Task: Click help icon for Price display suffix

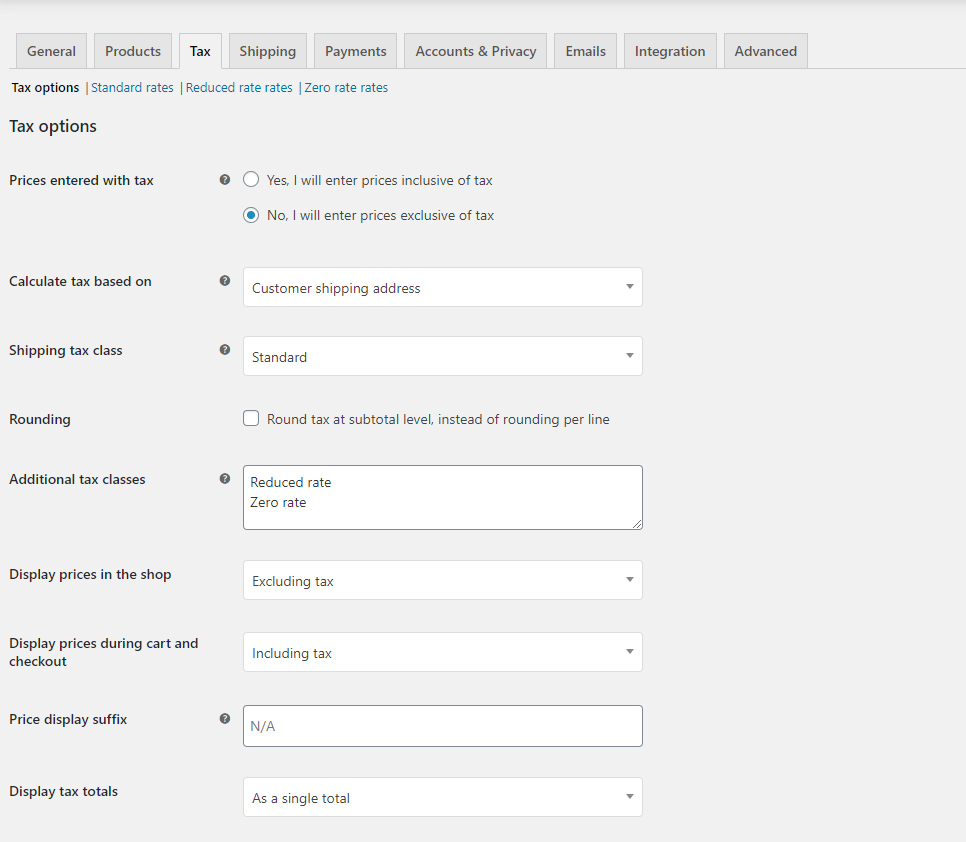Action: (x=225, y=719)
